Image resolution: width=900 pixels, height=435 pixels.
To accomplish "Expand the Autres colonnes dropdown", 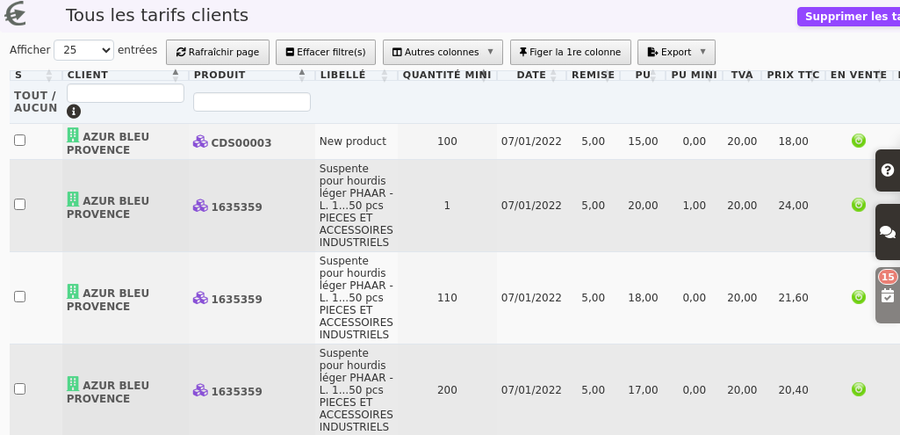I will pyautogui.click(x=443, y=52).
